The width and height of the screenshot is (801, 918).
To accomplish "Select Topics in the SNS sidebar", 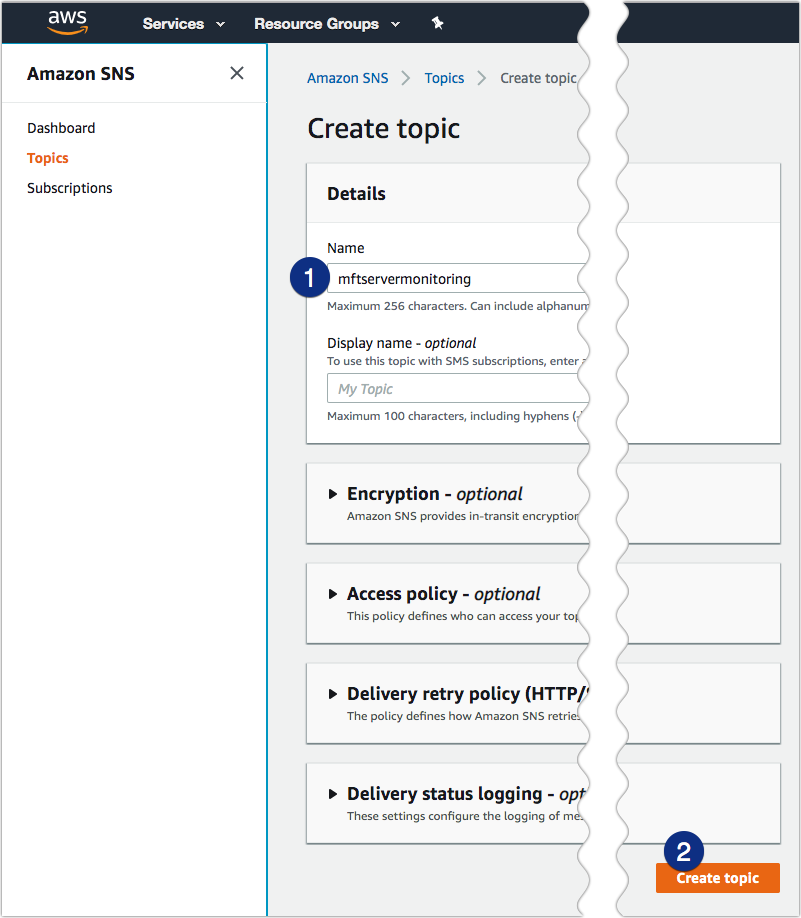I will tap(47, 158).
